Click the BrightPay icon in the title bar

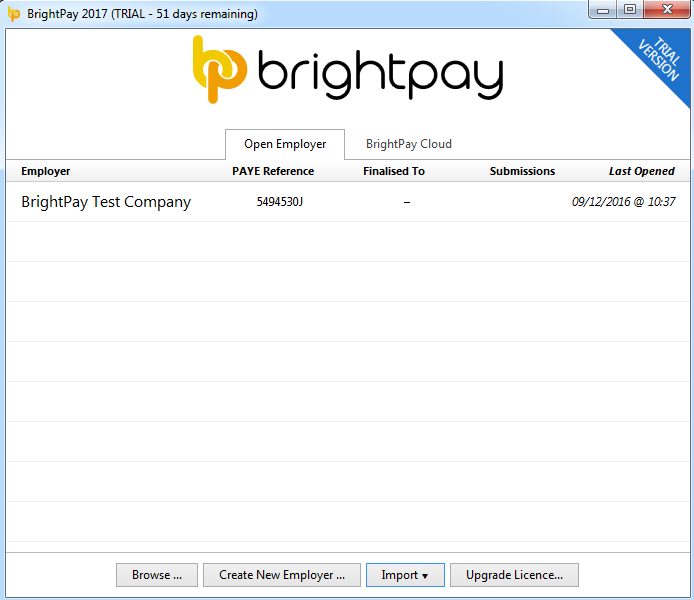point(14,14)
